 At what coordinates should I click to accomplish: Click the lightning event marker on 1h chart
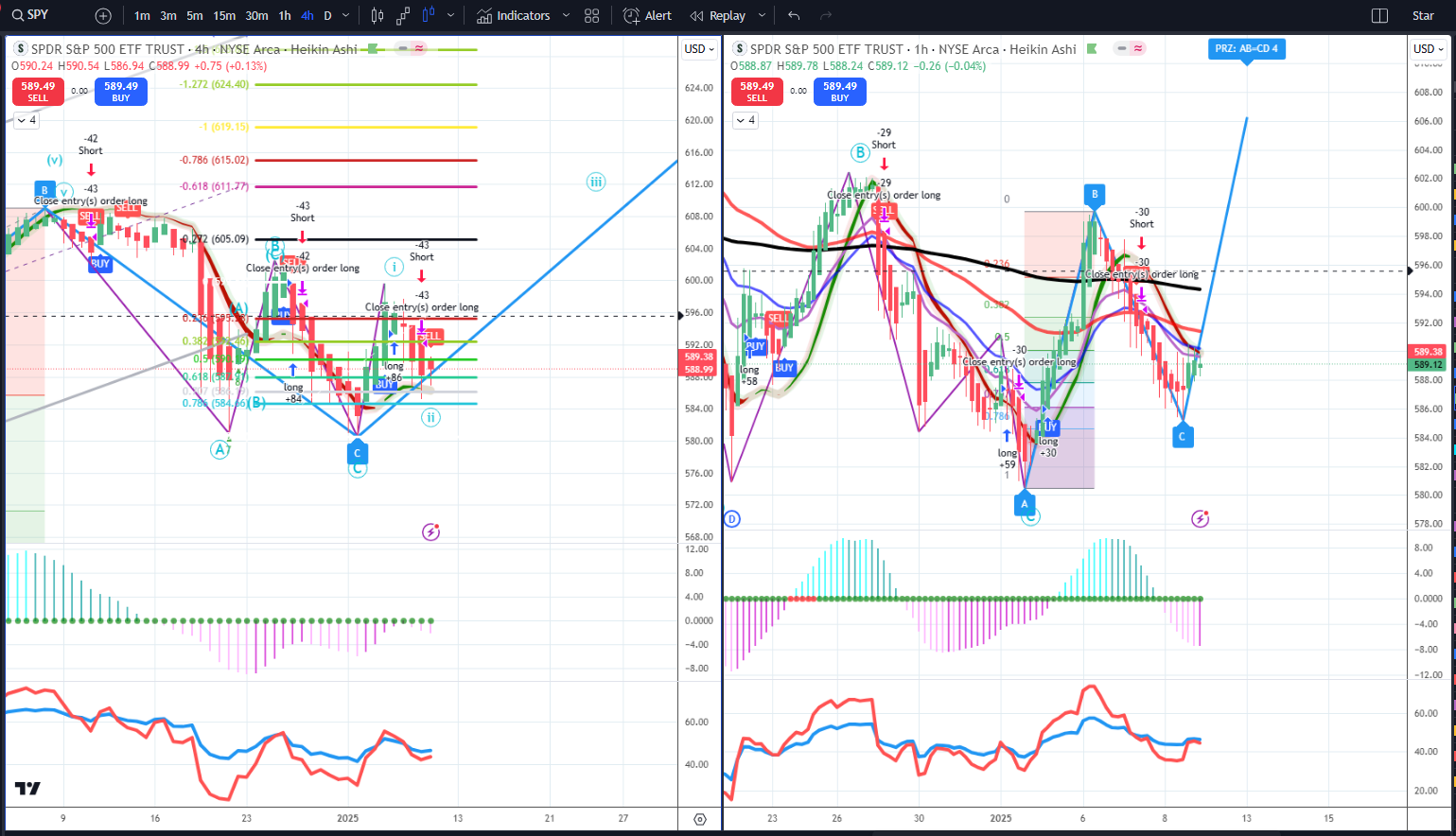point(1201,518)
